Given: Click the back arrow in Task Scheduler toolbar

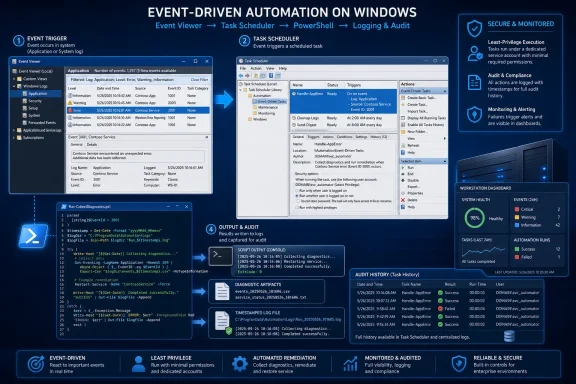Looking at the screenshot, I should (241, 76).
